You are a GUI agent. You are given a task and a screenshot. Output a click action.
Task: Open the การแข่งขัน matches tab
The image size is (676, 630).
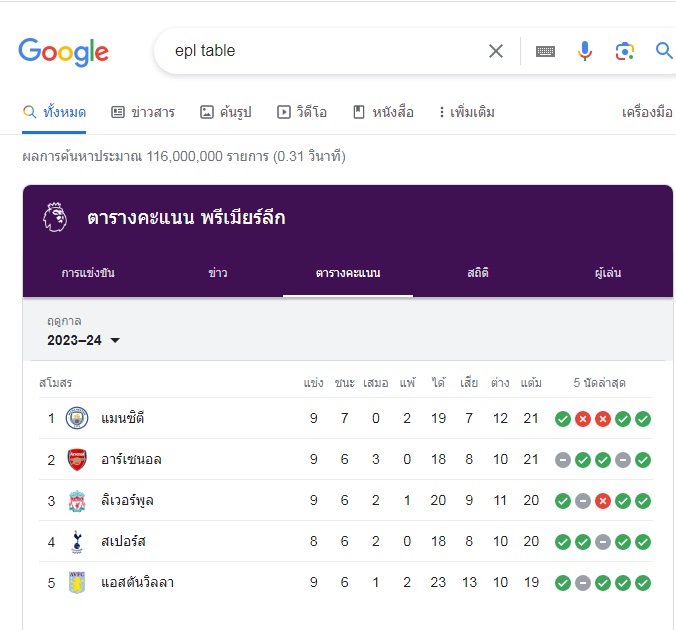(88, 273)
